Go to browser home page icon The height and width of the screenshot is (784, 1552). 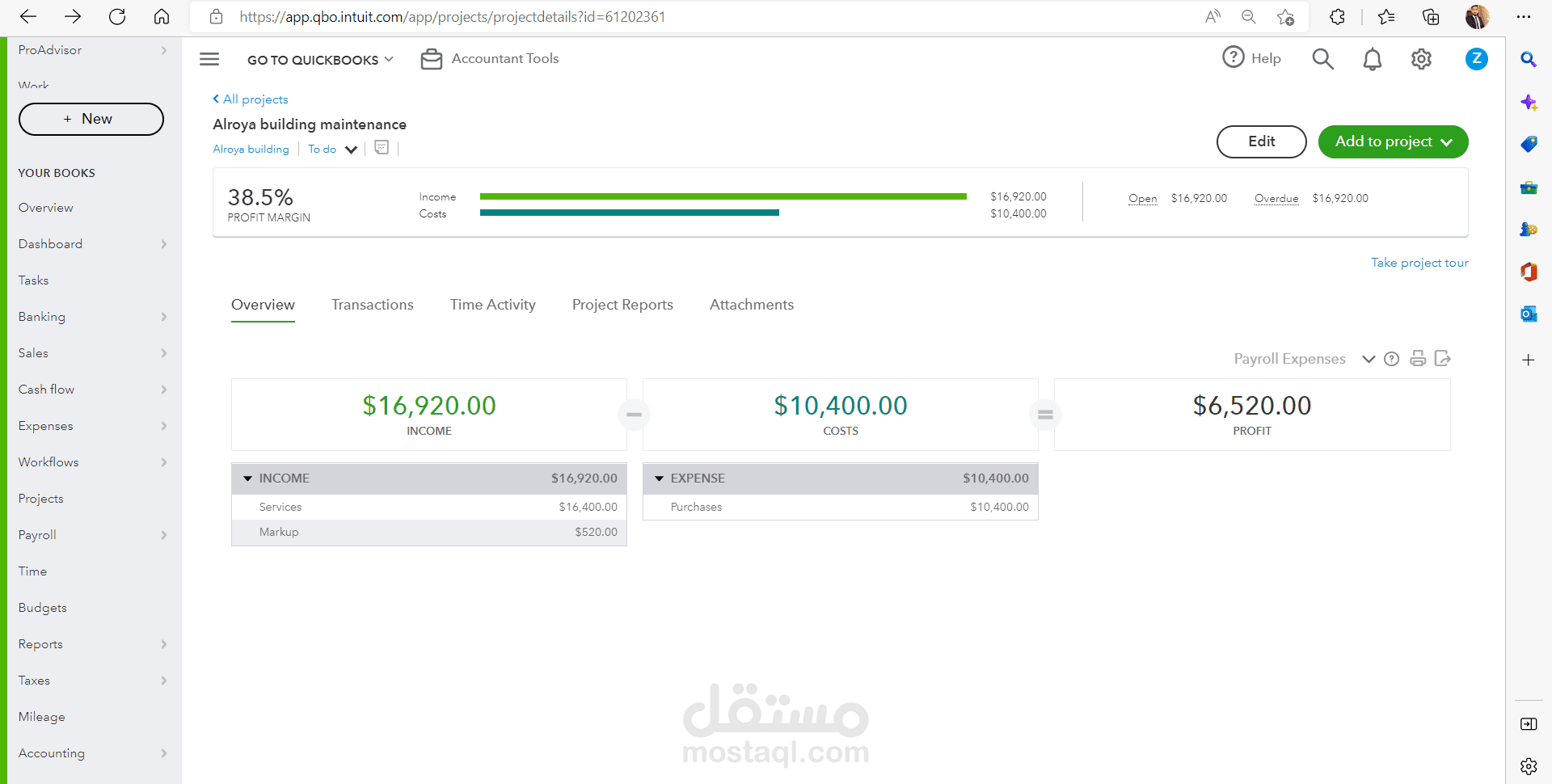(x=162, y=16)
